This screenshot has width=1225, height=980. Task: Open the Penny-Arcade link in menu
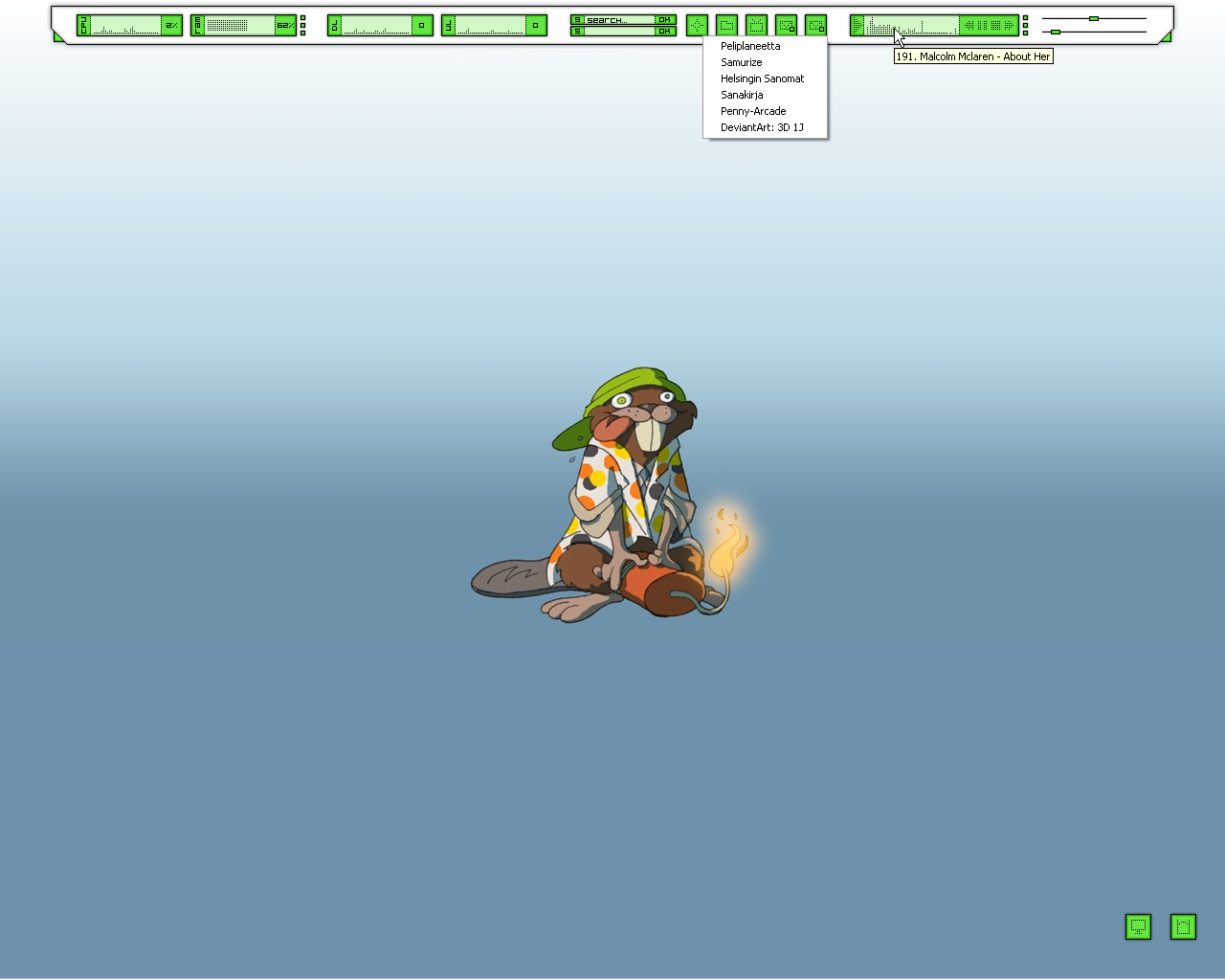pyautogui.click(x=753, y=111)
